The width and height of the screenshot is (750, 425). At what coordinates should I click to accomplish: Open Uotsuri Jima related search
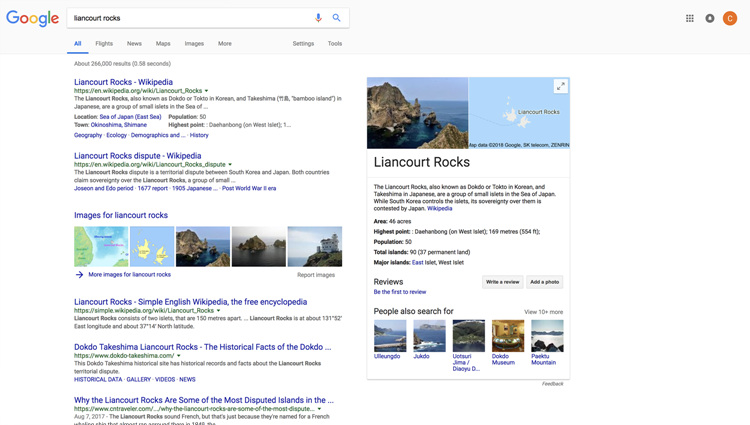coord(468,346)
